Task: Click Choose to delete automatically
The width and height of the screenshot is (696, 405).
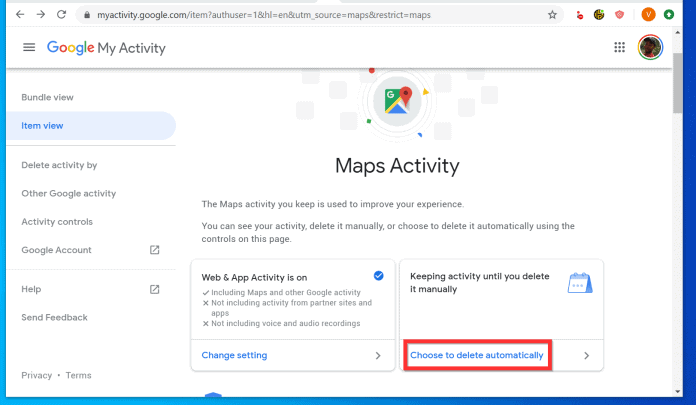Action: tap(477, 355)
